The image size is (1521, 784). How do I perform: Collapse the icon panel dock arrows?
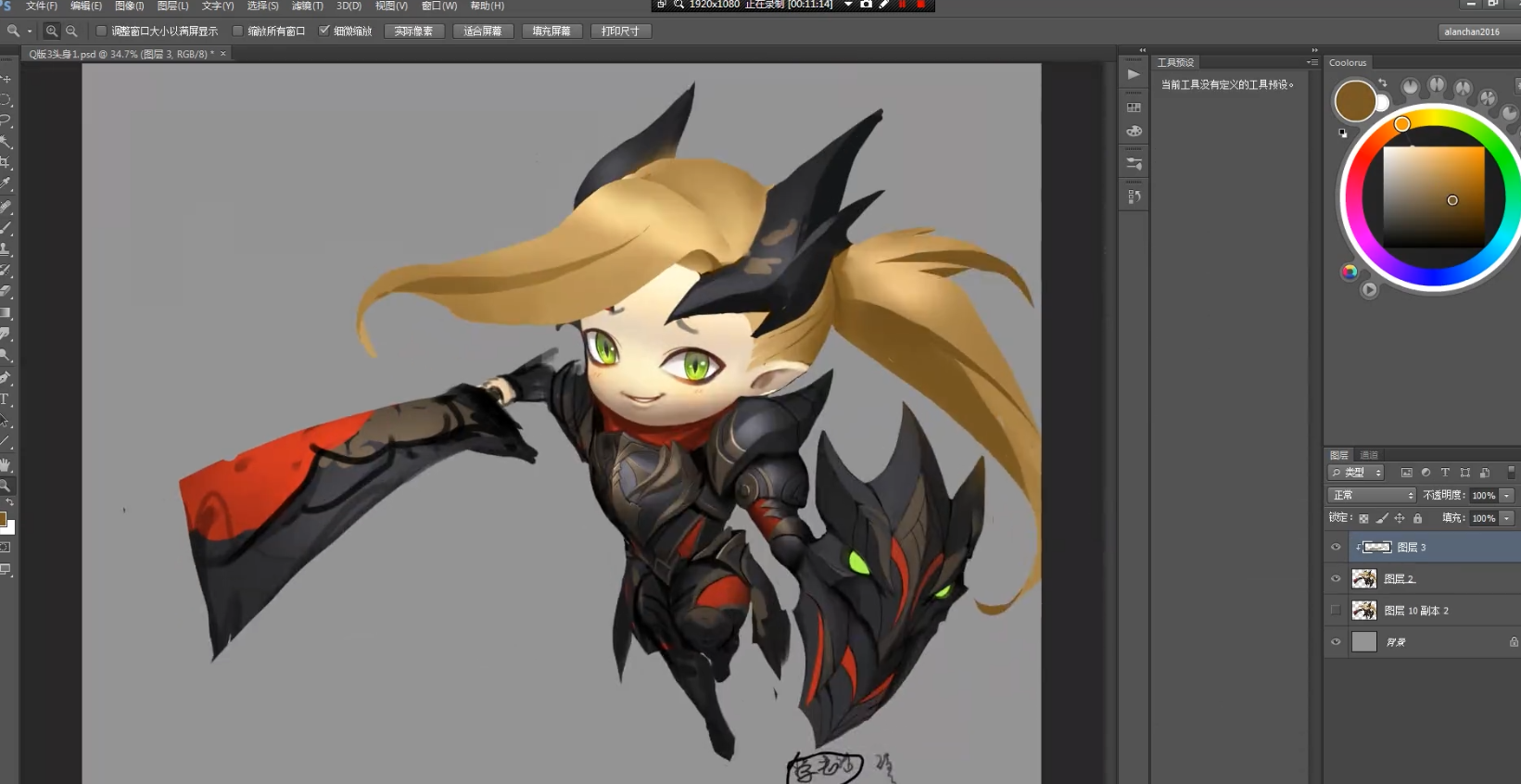point(1143,50)
